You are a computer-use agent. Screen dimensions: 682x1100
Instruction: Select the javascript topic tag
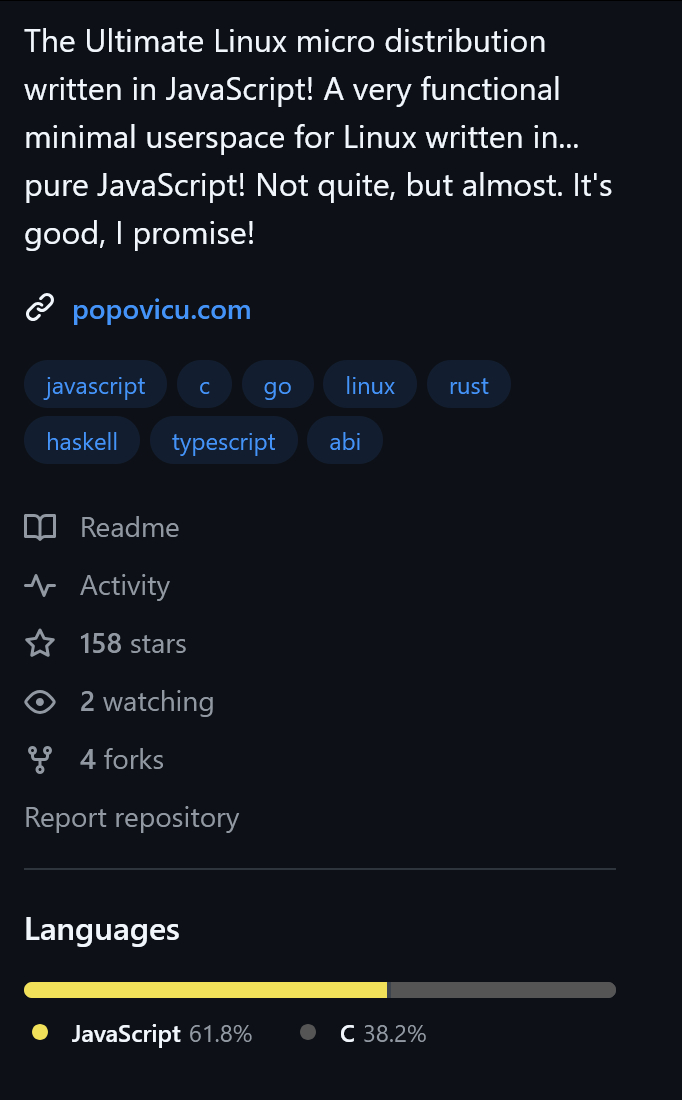click(95, 384)
